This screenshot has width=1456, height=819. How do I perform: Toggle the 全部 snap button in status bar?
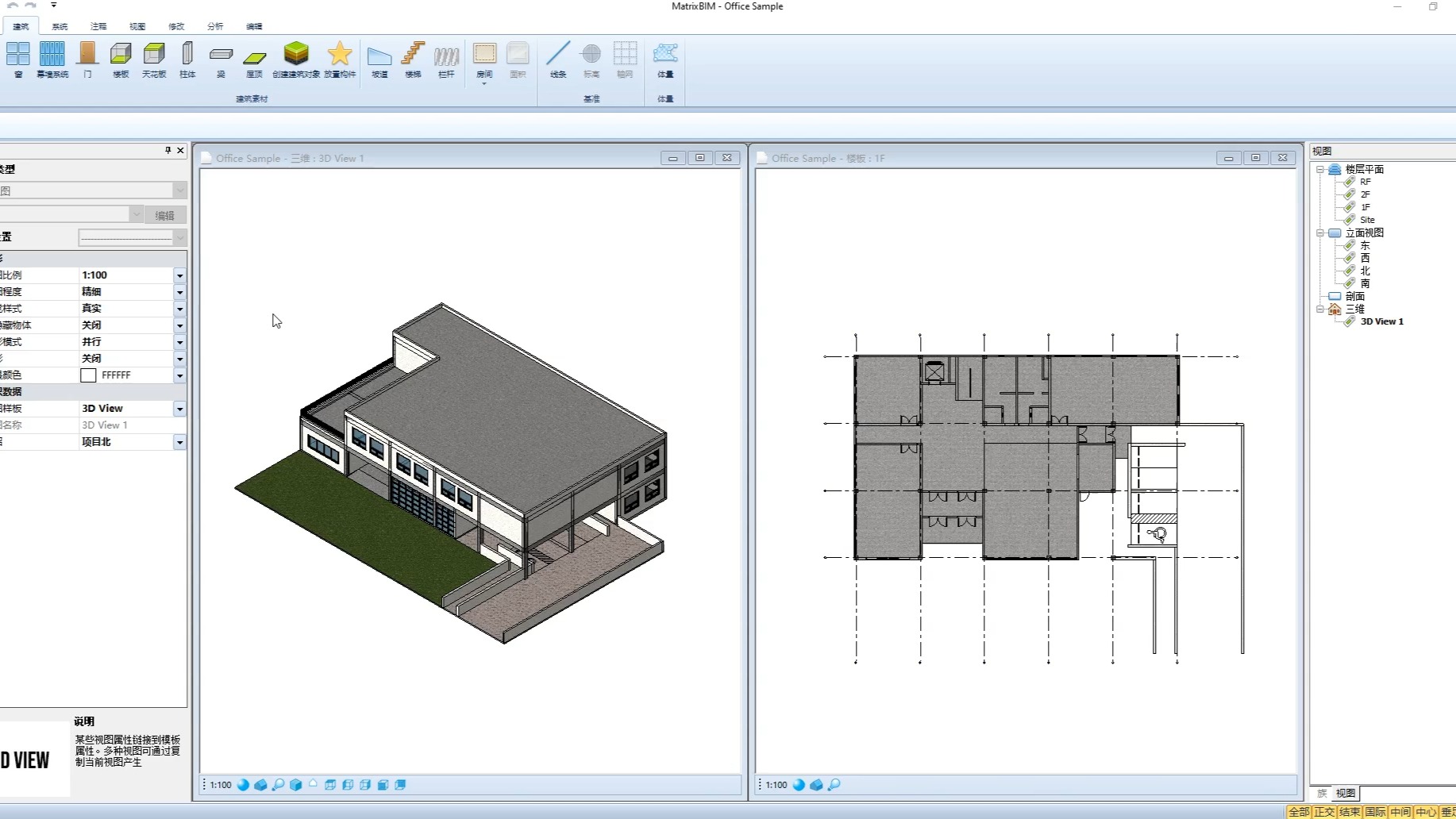tap(1299, 812)
